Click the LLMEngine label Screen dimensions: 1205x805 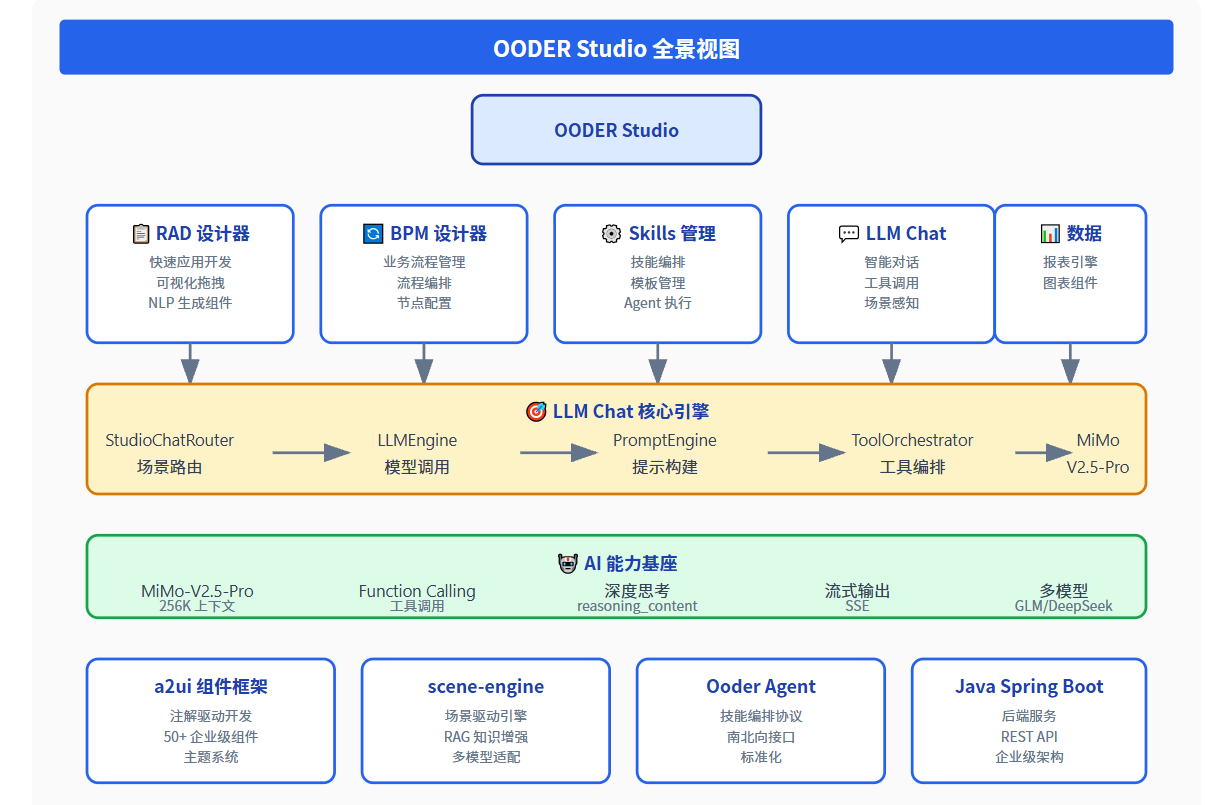417,440
